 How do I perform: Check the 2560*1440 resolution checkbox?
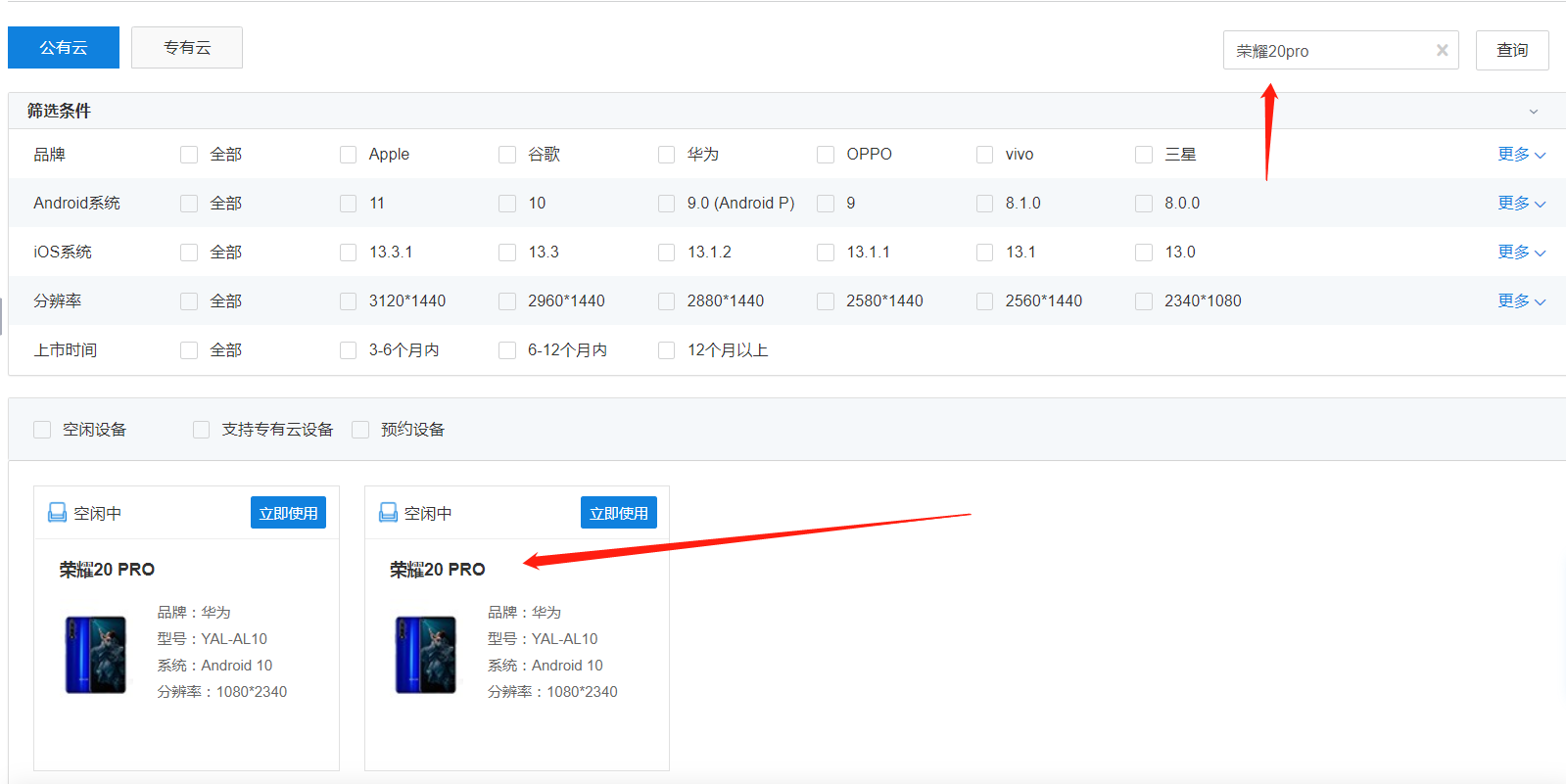tap(984, 301)
